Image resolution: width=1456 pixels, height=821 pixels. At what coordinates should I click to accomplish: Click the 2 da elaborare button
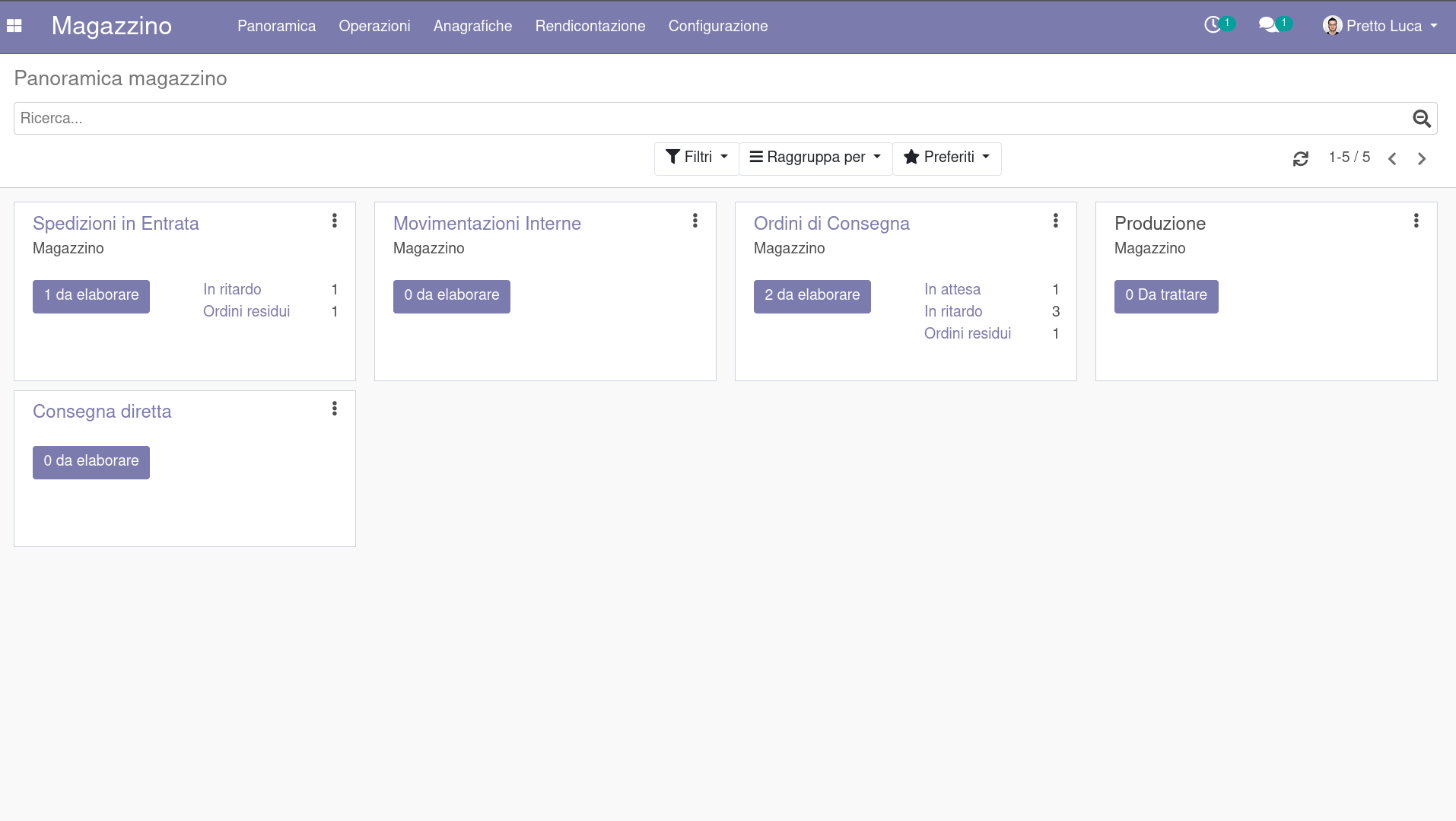812,295
